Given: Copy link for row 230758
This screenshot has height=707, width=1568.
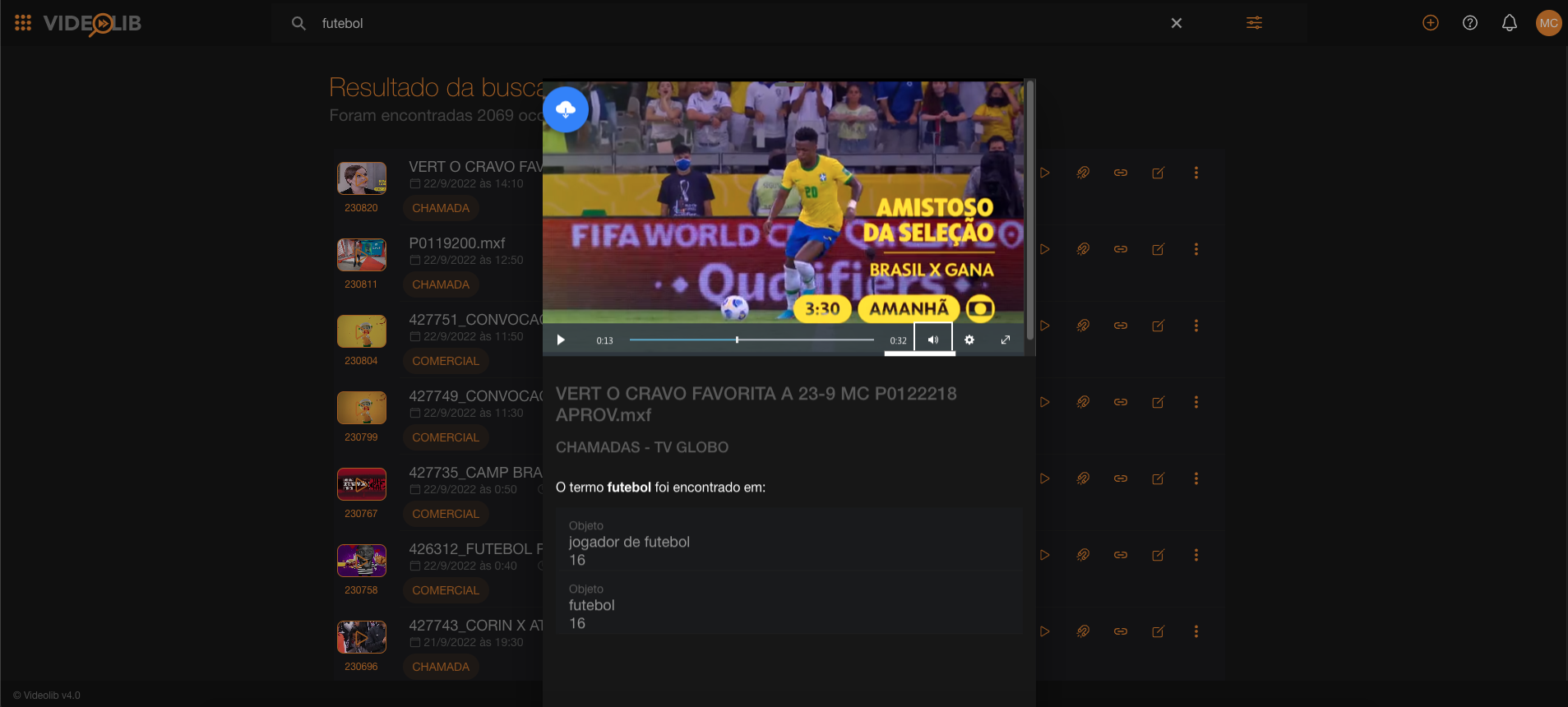Looking at the screenshot, I should (x=1121, y=555).
